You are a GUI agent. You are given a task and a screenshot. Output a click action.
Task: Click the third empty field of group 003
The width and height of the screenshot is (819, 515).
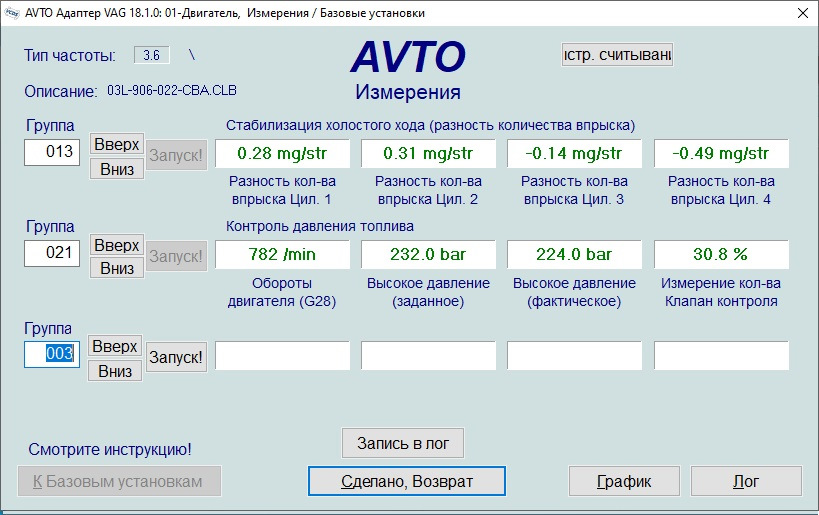pos(574,356)
